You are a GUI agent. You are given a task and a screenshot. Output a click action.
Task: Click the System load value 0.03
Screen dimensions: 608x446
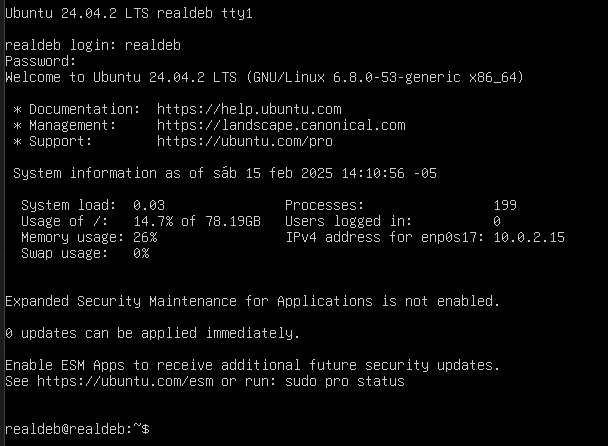149,205
